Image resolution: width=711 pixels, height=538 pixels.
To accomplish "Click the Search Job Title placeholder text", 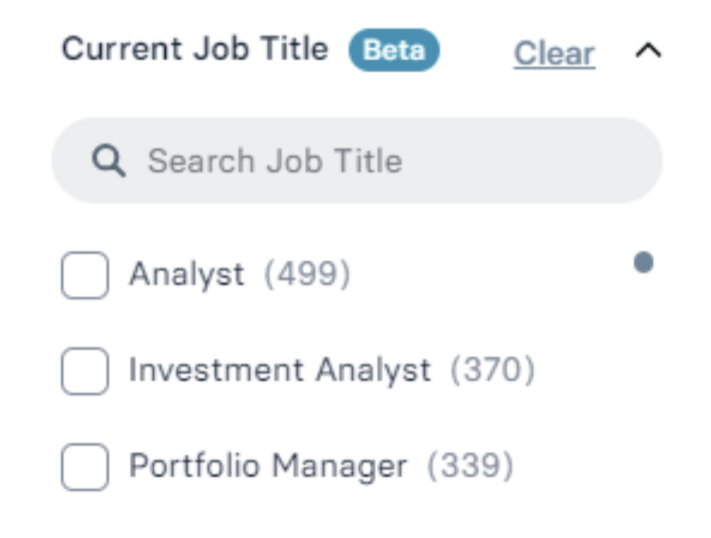I will [x=275, y=161].
